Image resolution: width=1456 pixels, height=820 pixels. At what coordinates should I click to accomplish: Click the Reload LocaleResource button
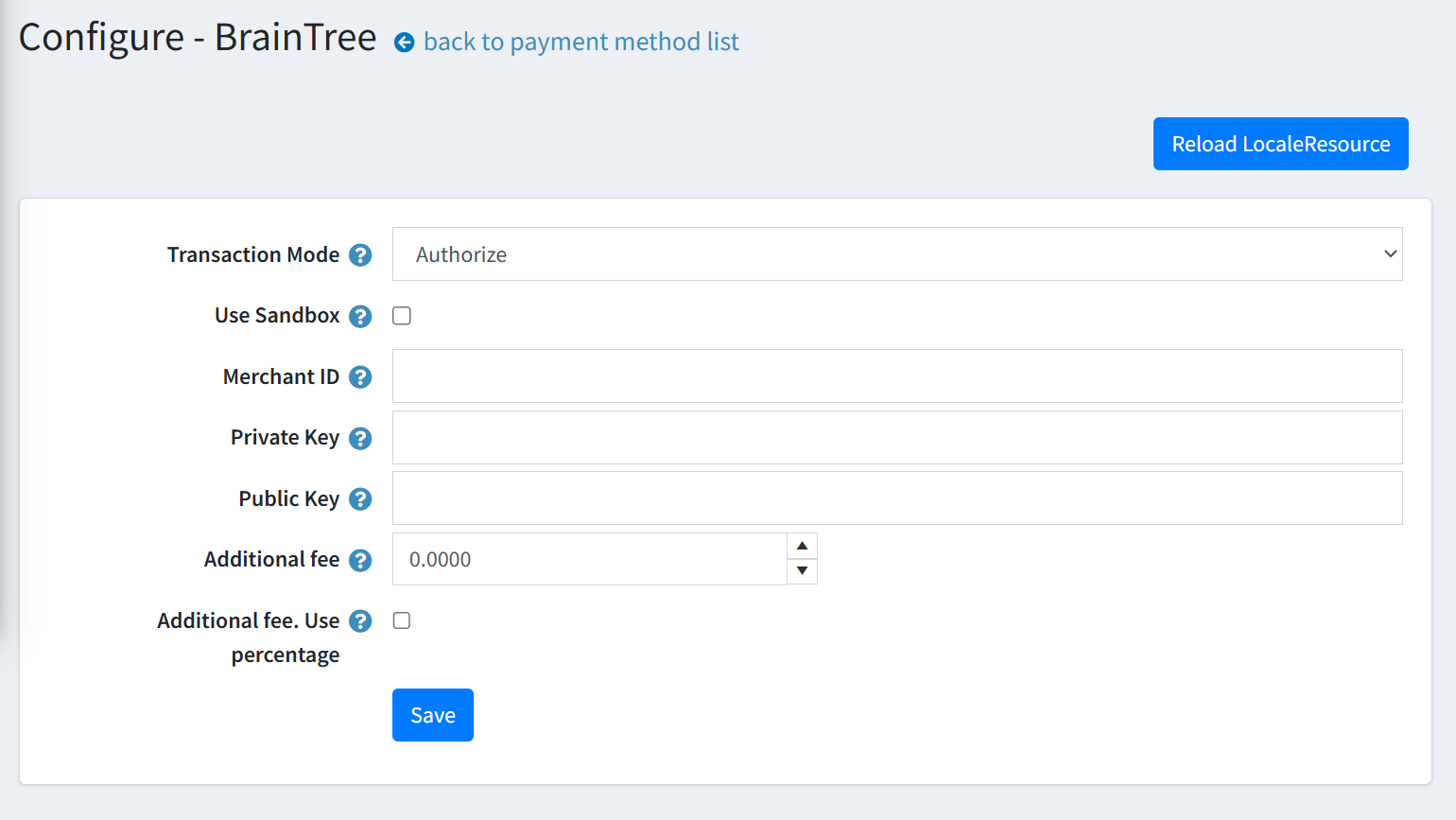[x=1279, y=143]
